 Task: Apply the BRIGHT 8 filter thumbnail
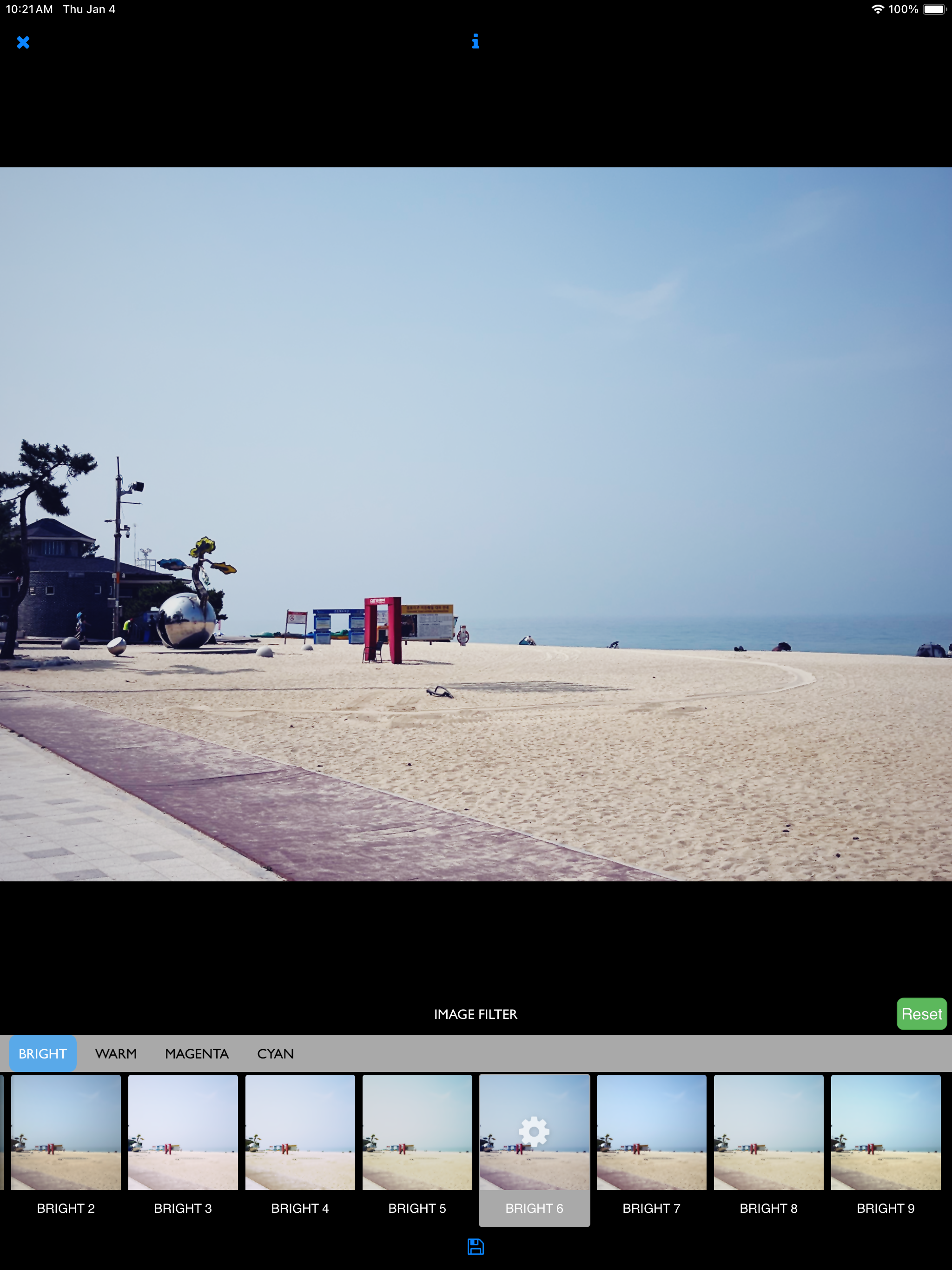769,1132
